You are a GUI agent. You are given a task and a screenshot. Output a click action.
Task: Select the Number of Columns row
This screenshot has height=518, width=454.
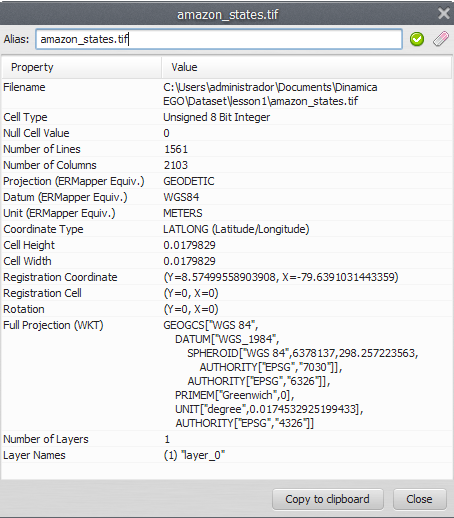227,165
